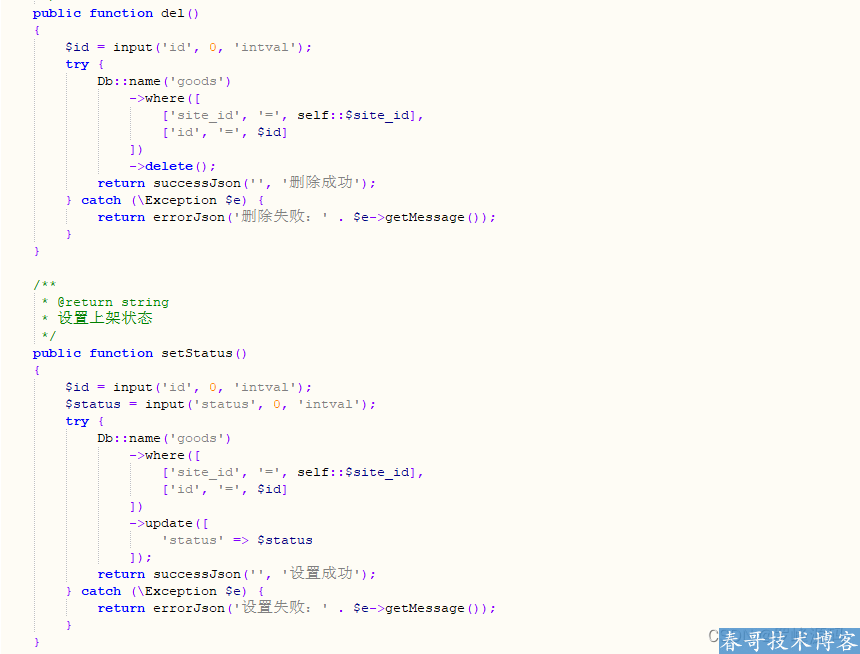Click the successJson line with '设置成功'
The width and height of the screenshot is (860, 654).
click(236, 574)
